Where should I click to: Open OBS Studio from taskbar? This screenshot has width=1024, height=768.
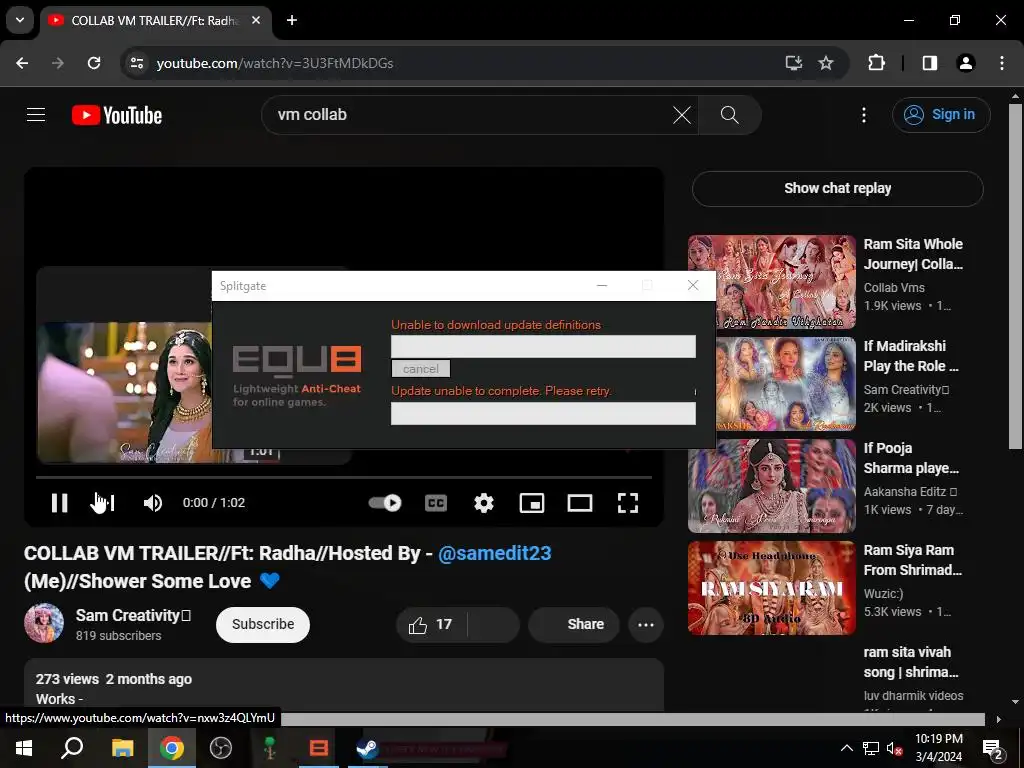(x=221, y=748)
